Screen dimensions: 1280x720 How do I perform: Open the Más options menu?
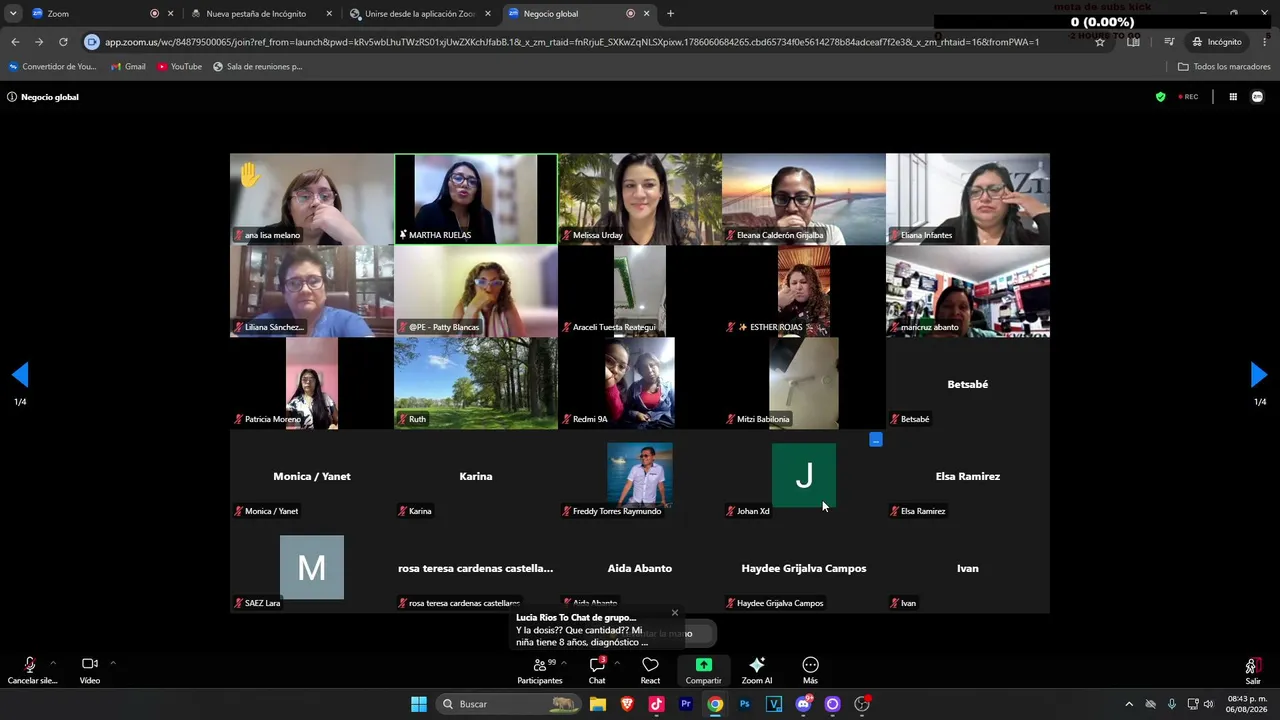tap(810, 670)
